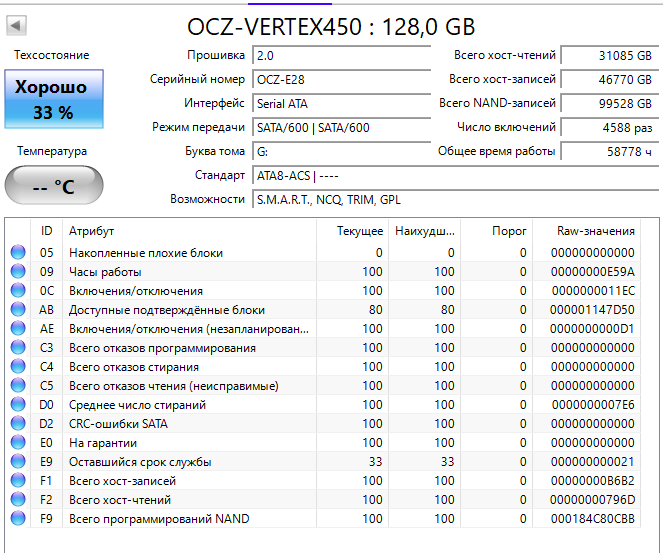Image resolution: width=663 pixels, height=553 pixels.
Task: Select Всего программирований NAND row
Action: (x=323, y=519)
